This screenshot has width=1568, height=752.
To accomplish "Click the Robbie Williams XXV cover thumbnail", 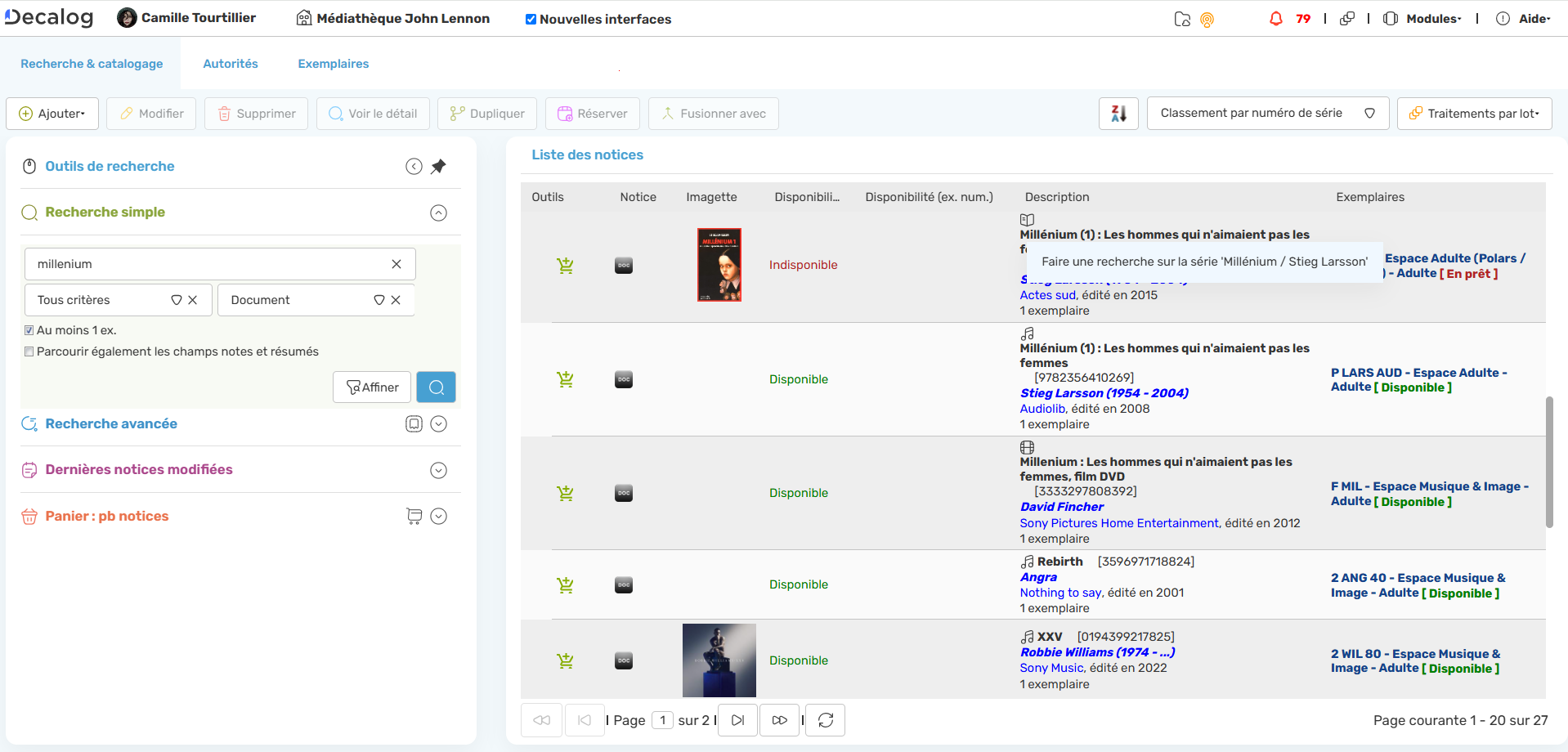I will click(x=719, y=660).
